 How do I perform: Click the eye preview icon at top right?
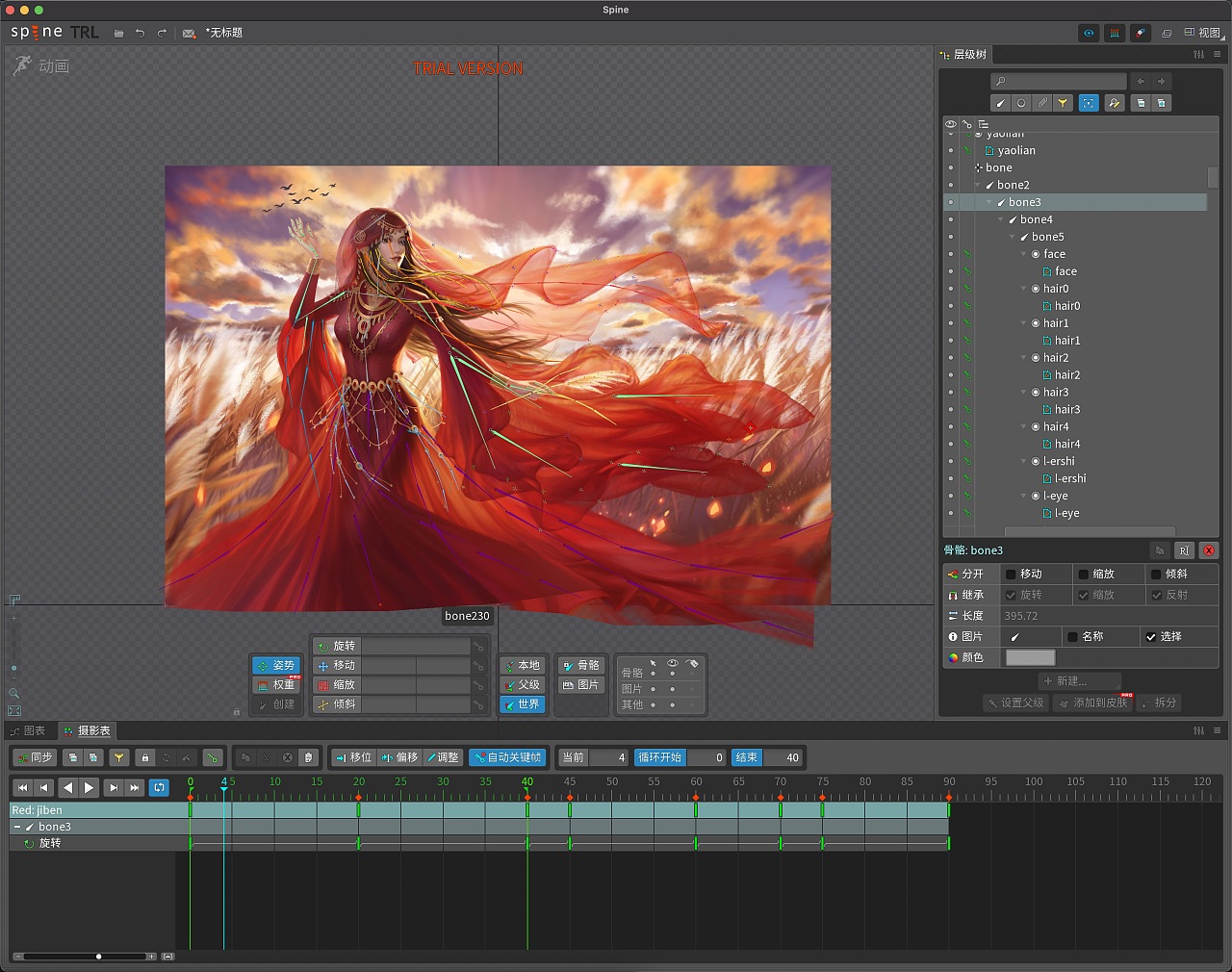(x=1089, y=33)
